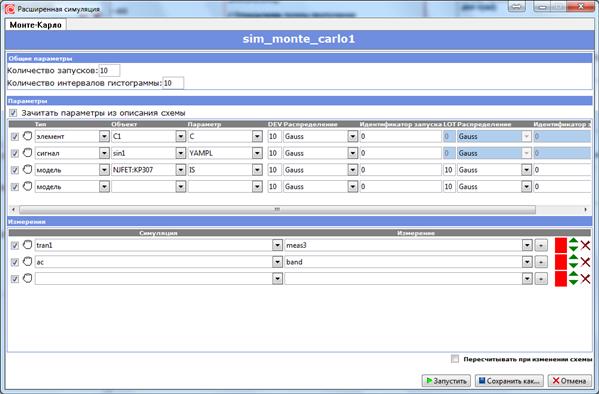Click the application icon in the title bar
This screenshot has height=394, width=599.
pyautogui.click(x=10, y=9)
